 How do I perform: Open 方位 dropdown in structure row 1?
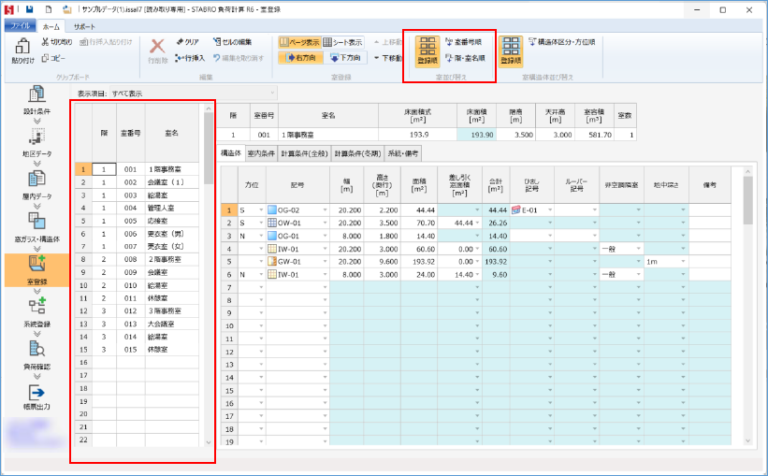[x=261, y=210]
